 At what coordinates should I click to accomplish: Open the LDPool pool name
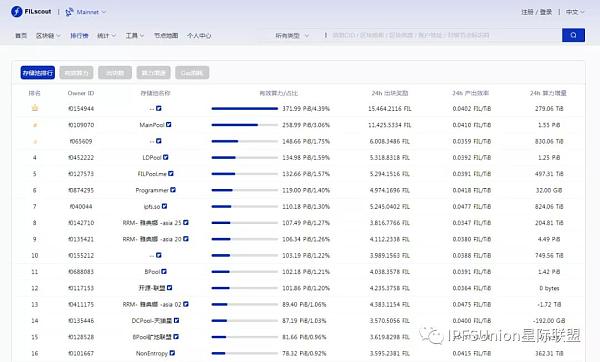152,158
